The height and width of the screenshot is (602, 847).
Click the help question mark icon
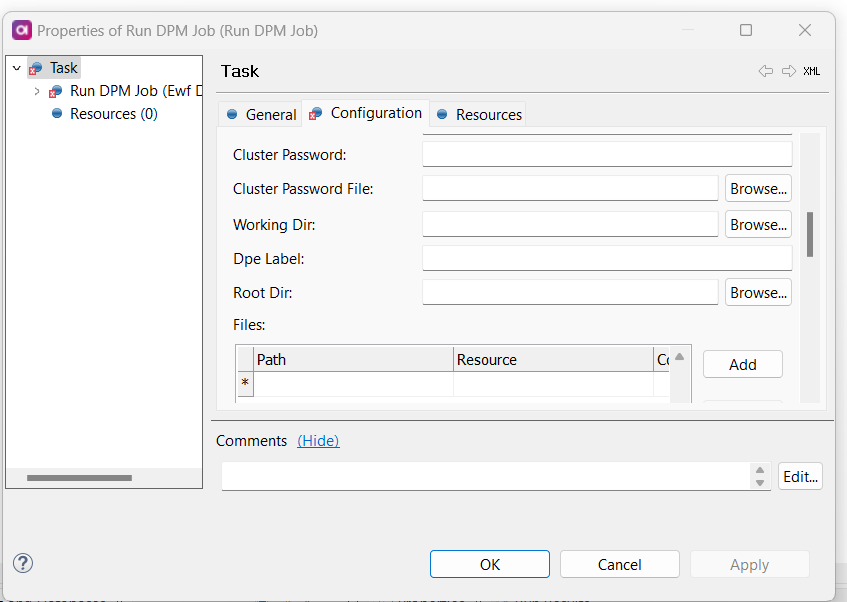coord(23,563)
